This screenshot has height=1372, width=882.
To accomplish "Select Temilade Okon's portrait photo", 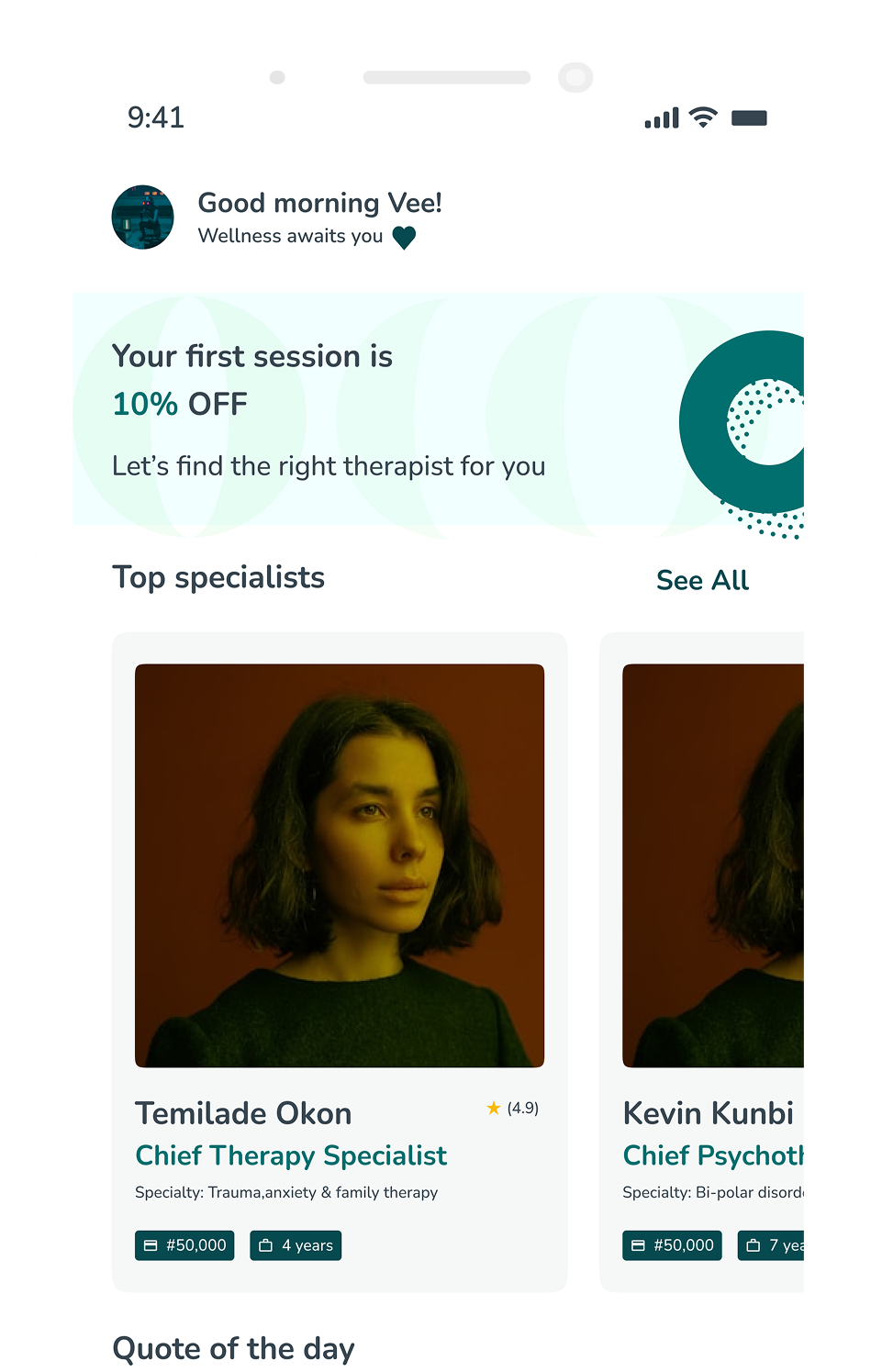I will click(x=340, y=865).
